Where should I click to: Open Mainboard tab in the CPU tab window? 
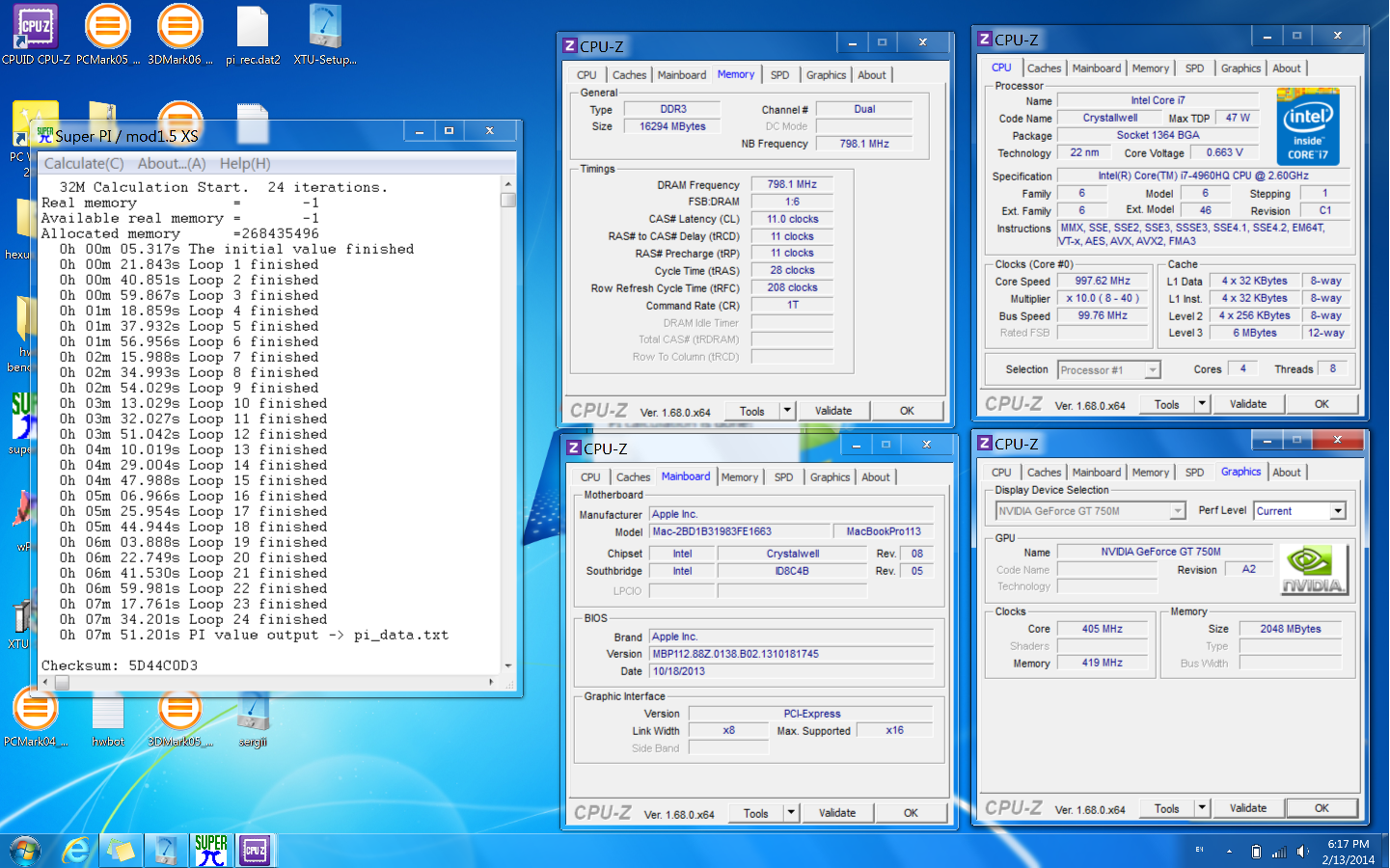(x=1097, y=68)
